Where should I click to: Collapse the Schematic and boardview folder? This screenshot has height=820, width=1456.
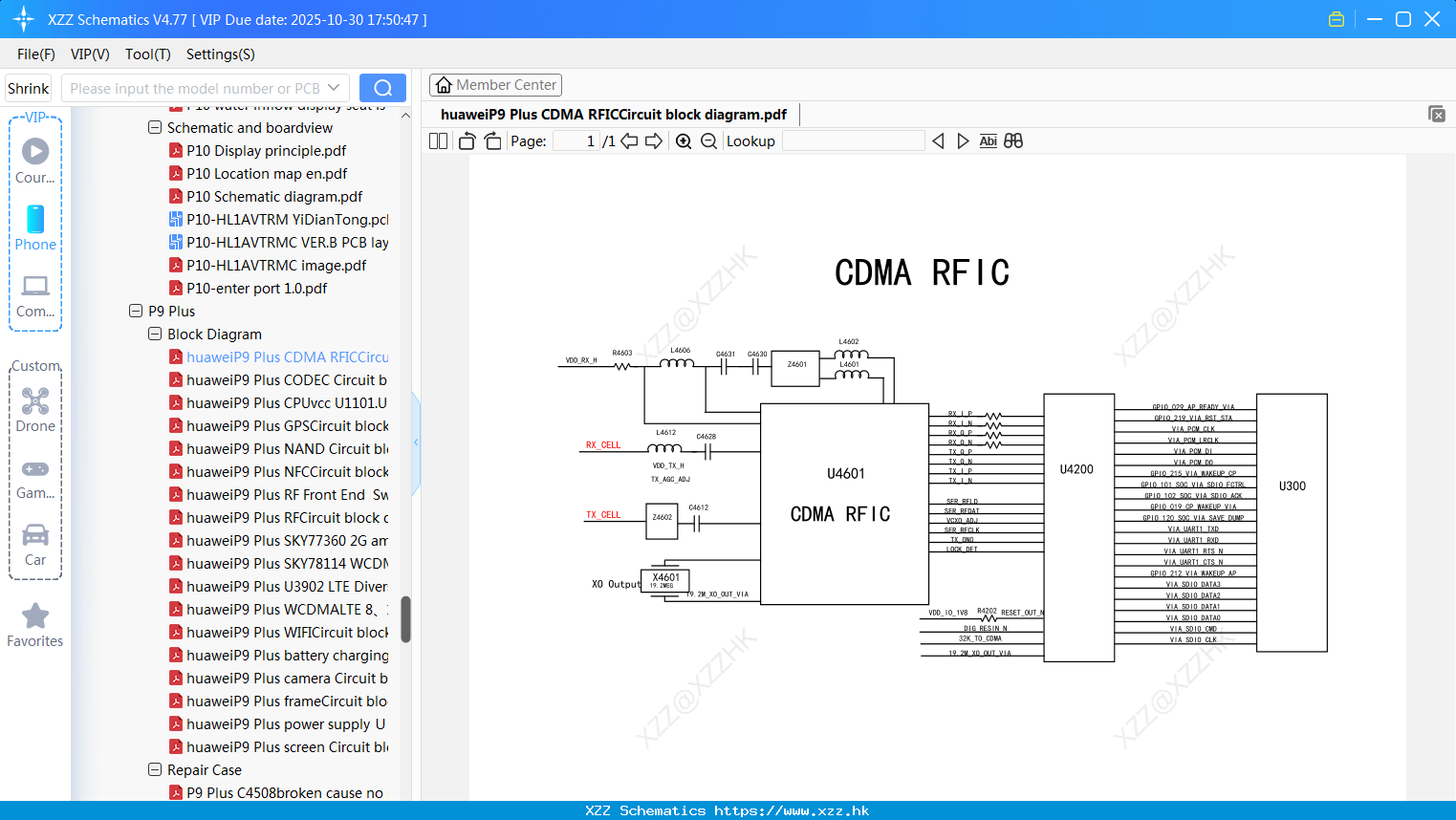pos(155,127)
